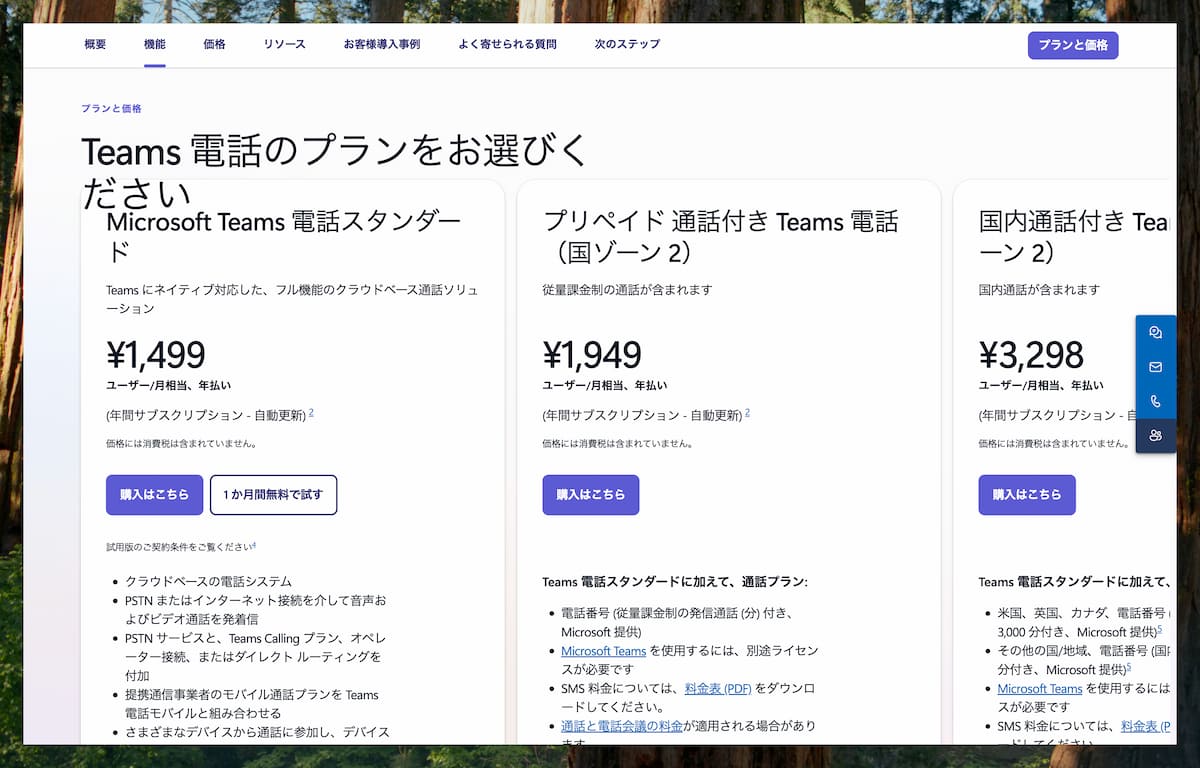1200x768 pixels.
Task: Open 料金表 (PDF) link in prepaid plan
Action: 718,689
